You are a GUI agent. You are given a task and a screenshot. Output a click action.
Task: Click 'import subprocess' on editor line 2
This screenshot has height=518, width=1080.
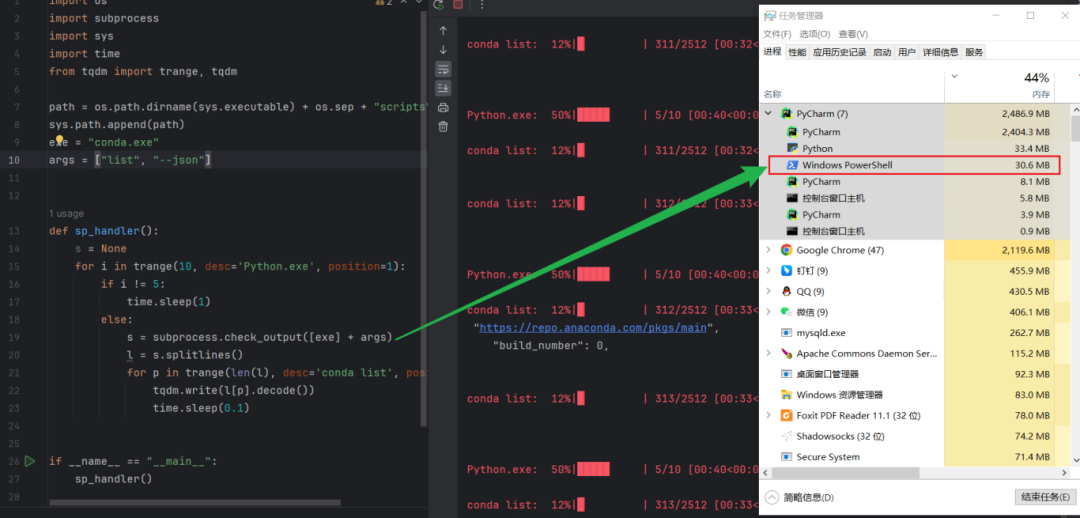104,18
